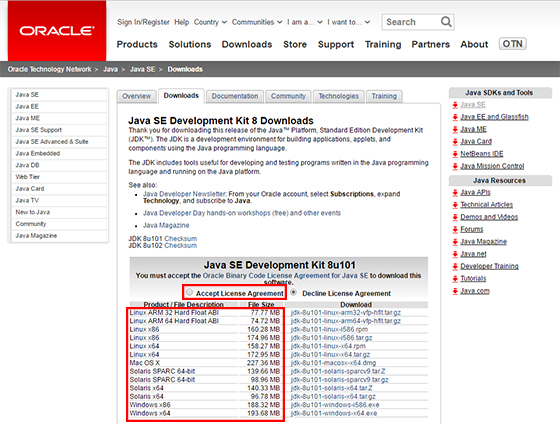
Task: Click the red download arrow beside Forums
Action: pos(455,229)
